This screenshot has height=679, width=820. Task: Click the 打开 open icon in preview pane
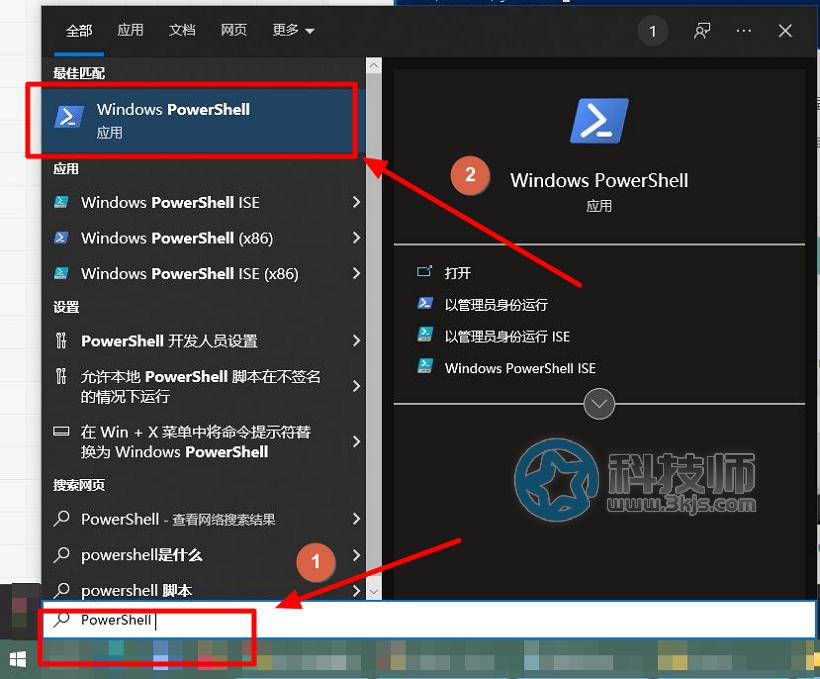[x=424, y=271]
